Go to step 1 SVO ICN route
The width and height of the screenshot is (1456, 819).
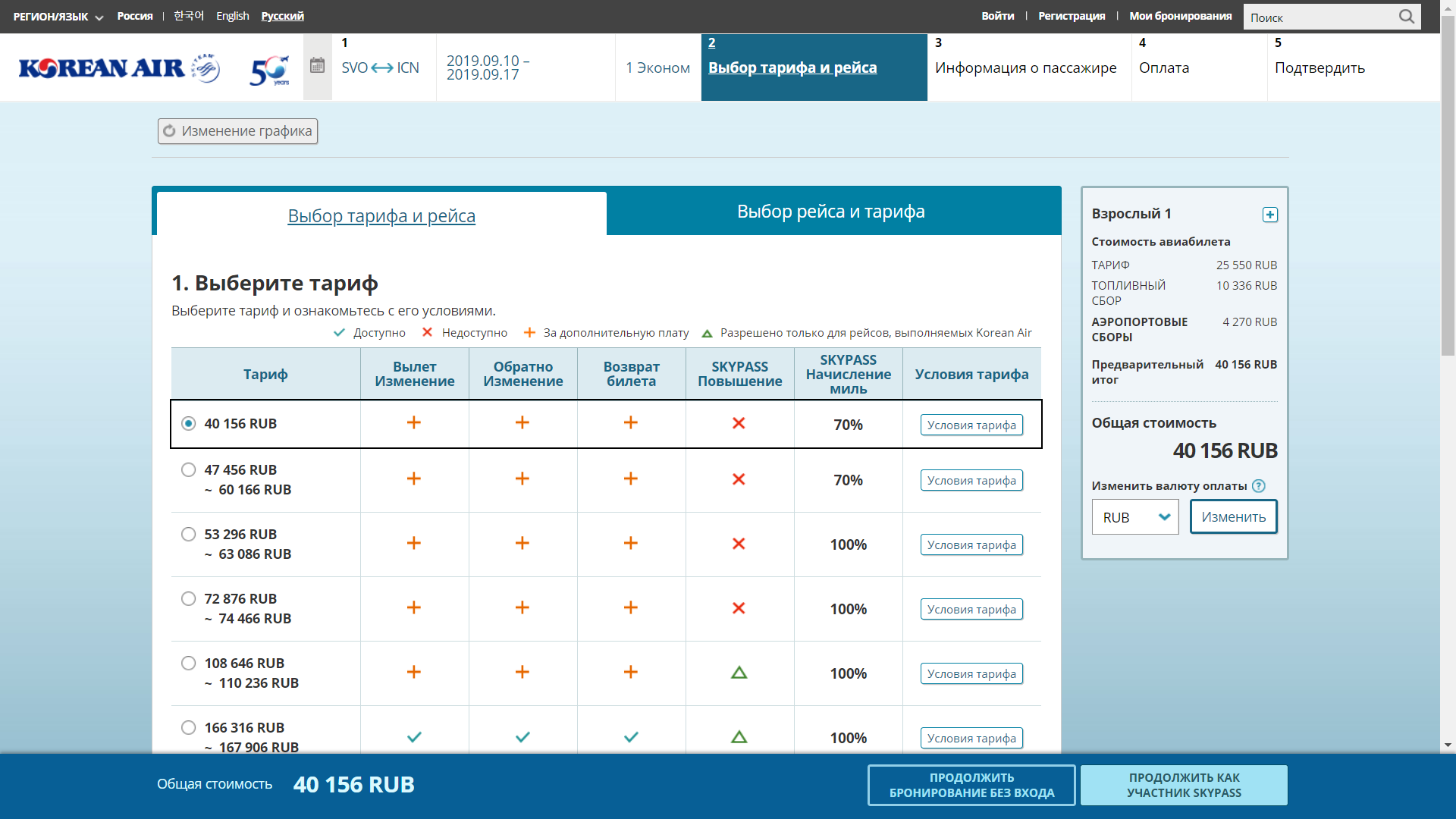pos(380,67)
